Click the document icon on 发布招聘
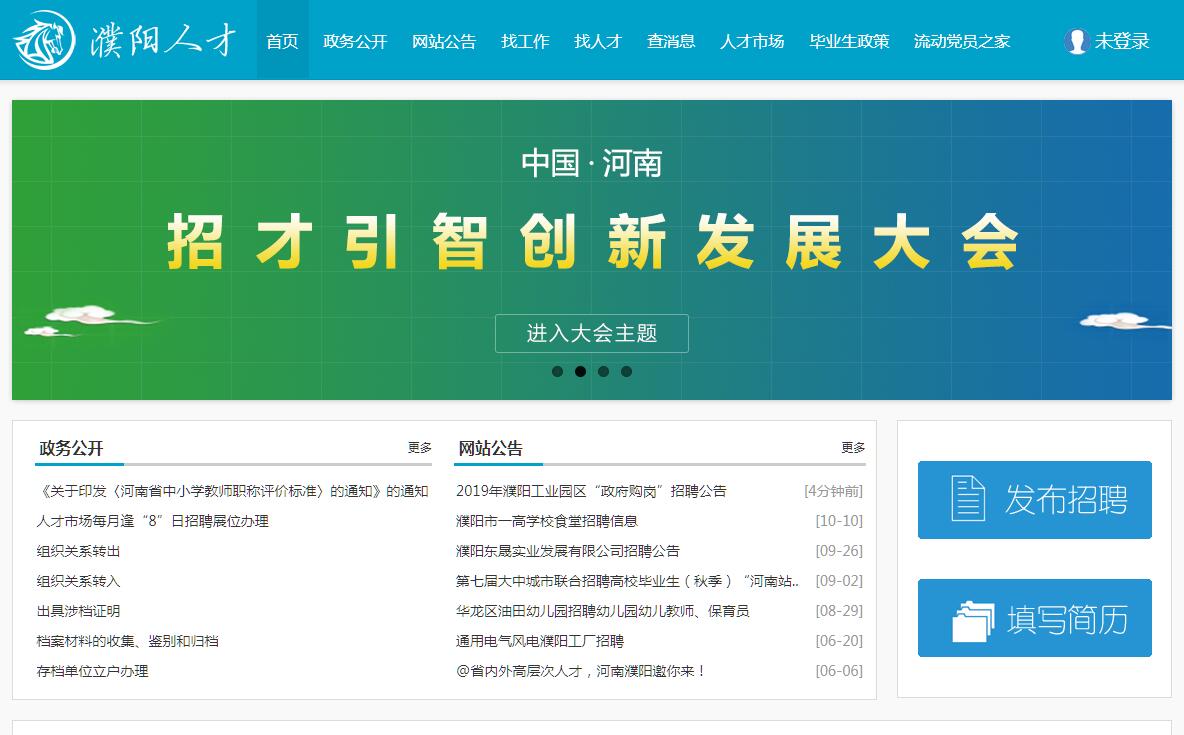1184x735 pixels. coord(967,499)
